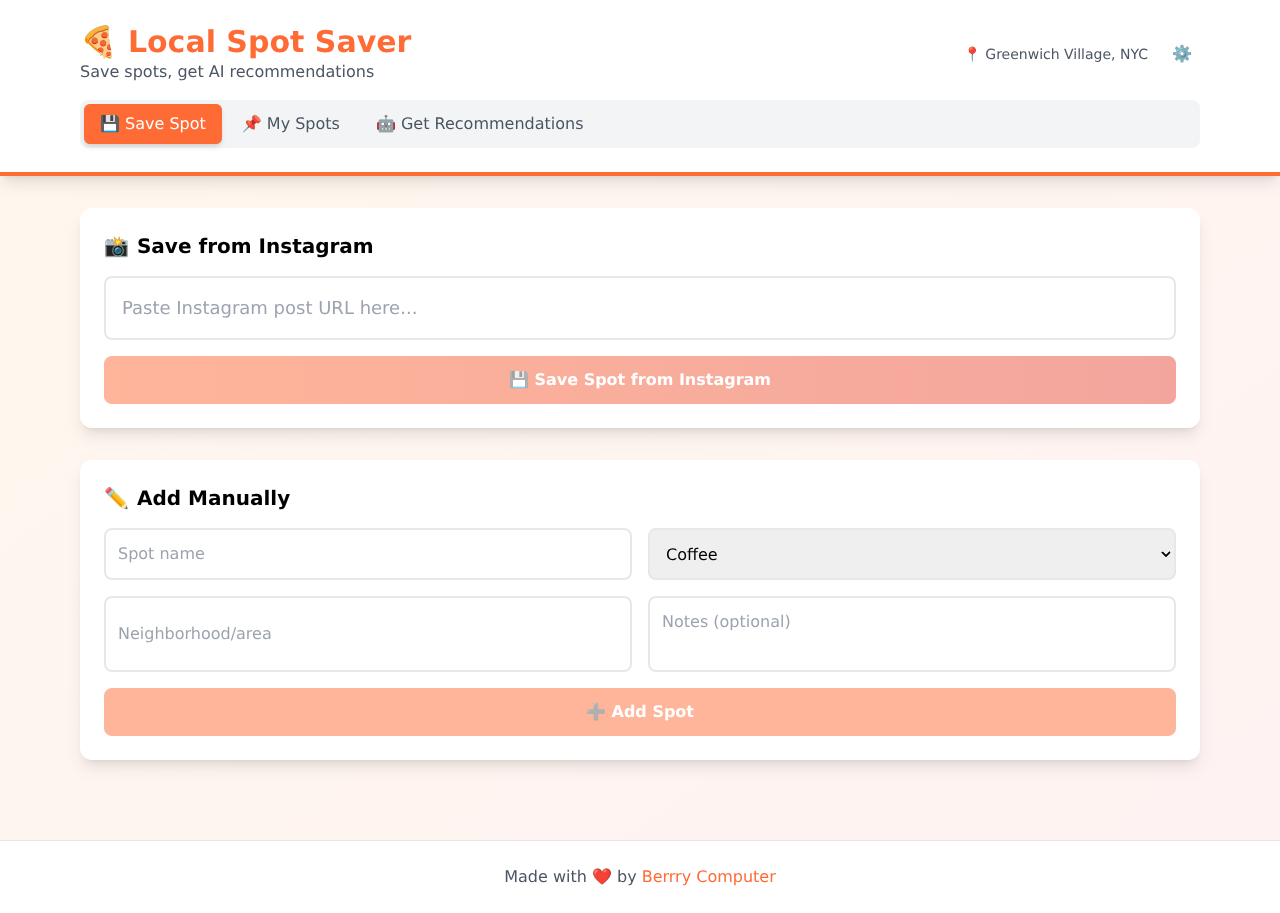The height and width of the screenshot is (913, 1280).
Task: Click the Notes optional text area
Action: 911,634
